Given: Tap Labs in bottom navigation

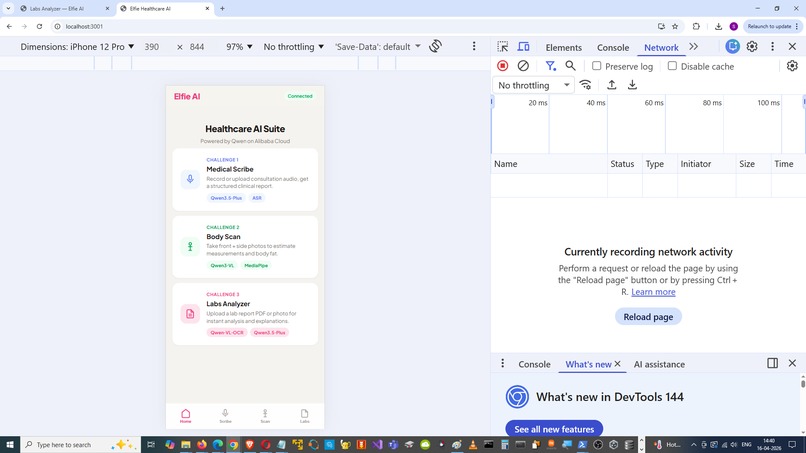Looking at the screenshot, I should click(x=304, y=416).
